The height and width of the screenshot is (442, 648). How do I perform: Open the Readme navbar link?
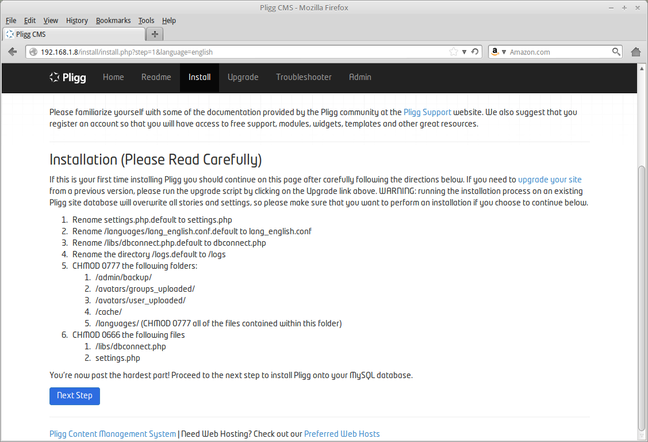(x=156, y=77)
